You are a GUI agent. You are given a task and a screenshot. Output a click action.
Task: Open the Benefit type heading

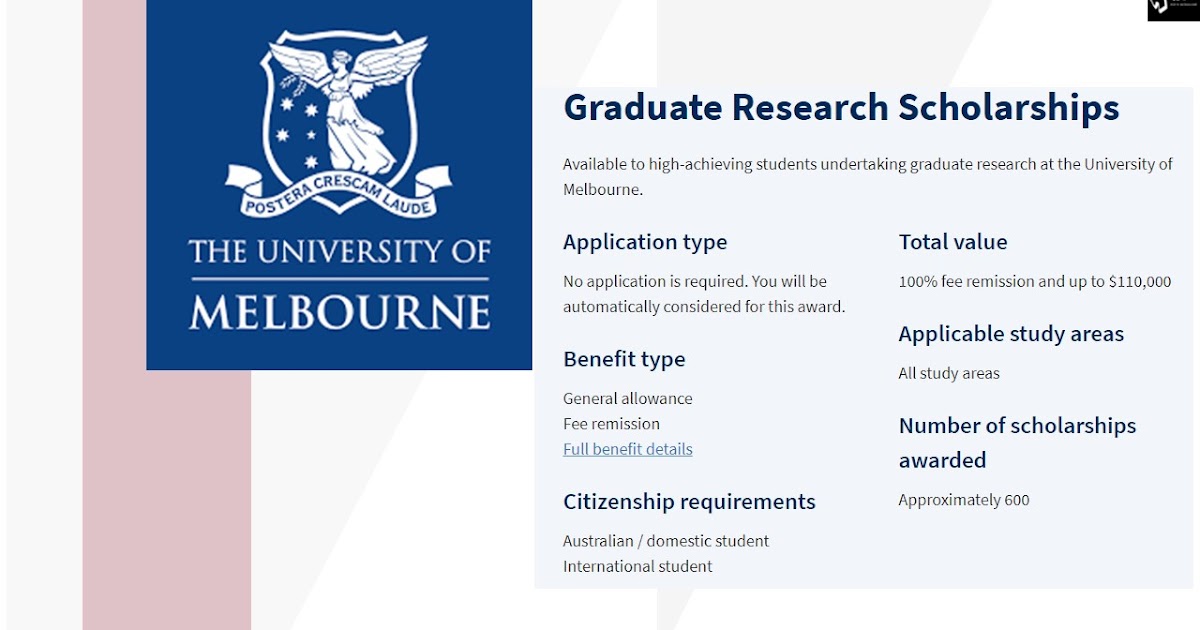(x=624, y=358)
